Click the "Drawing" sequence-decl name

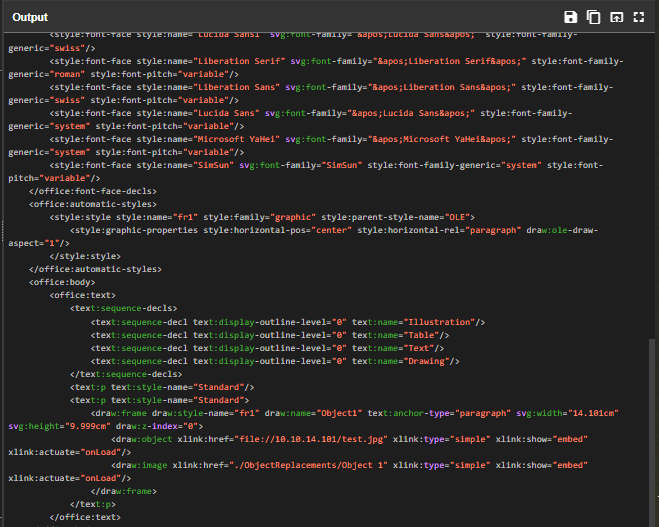(x=430, y=360)
